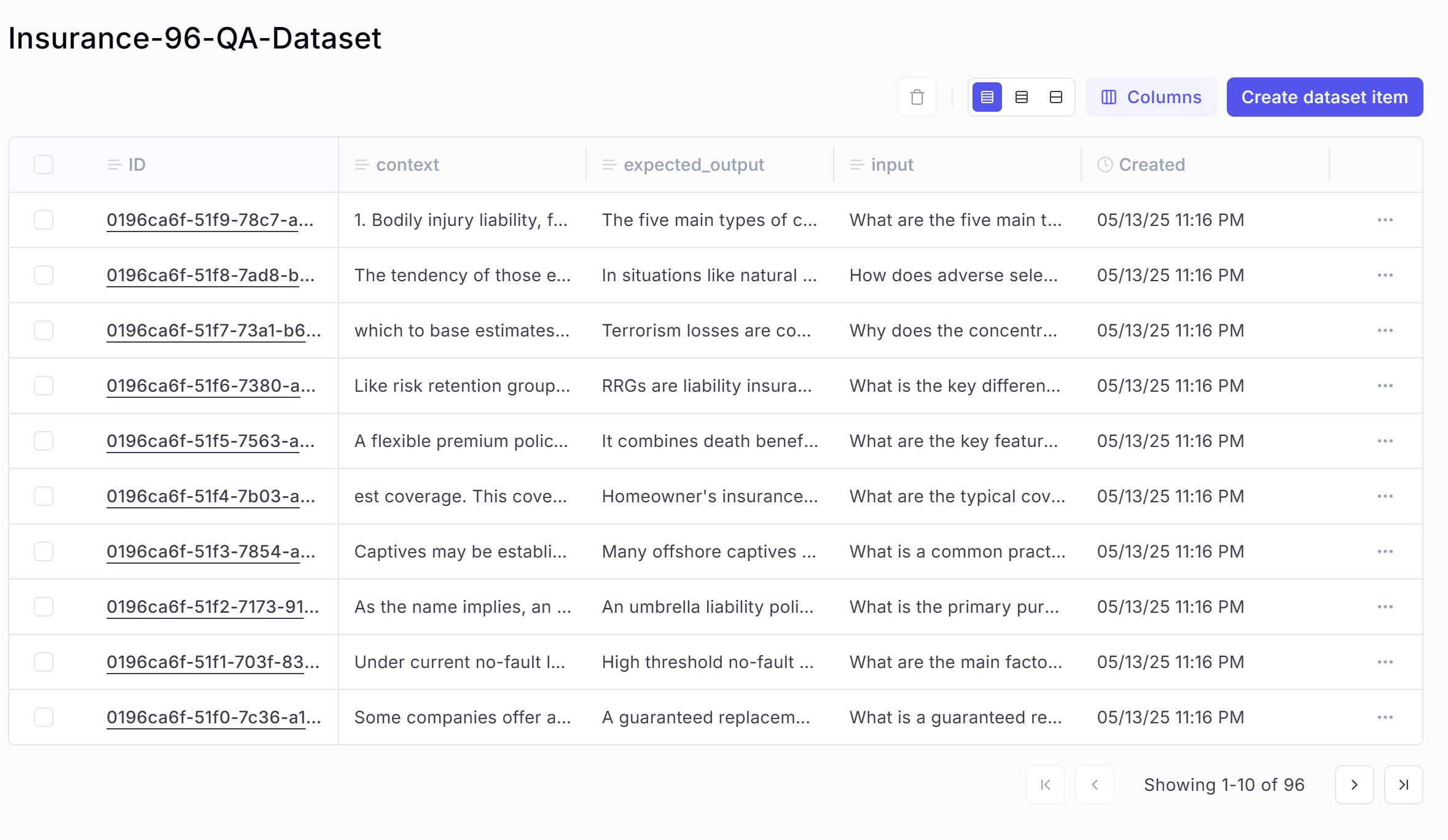
Task: Click the Insurance-96-QA-Dataset title
Action: coord(195,38)
